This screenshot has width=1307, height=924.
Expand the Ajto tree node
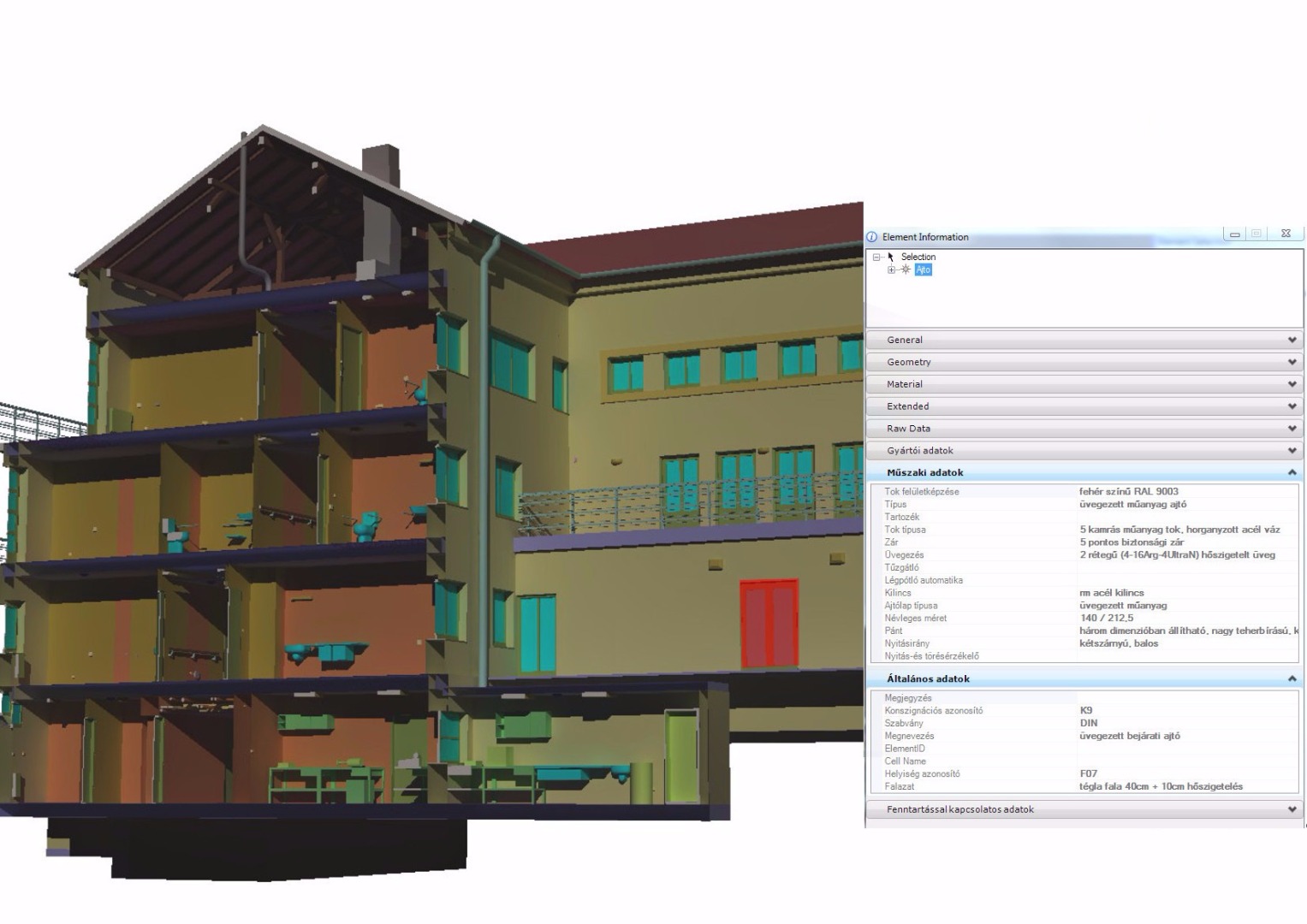click(x=891, y=269)
